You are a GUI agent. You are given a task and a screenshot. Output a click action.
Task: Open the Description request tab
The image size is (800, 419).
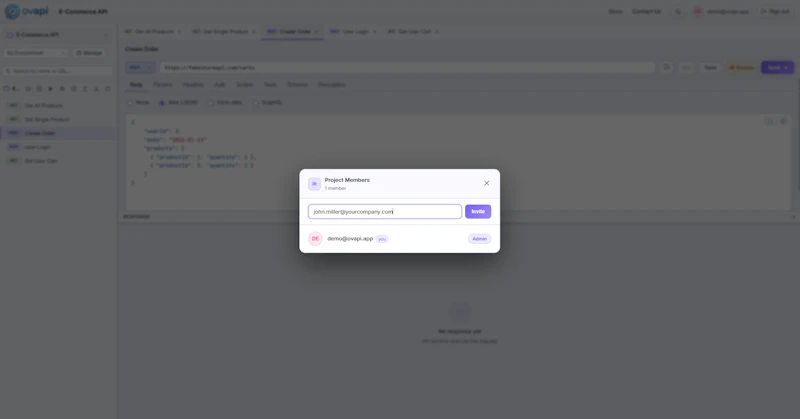pyautogui.click(x=332, y=85)
